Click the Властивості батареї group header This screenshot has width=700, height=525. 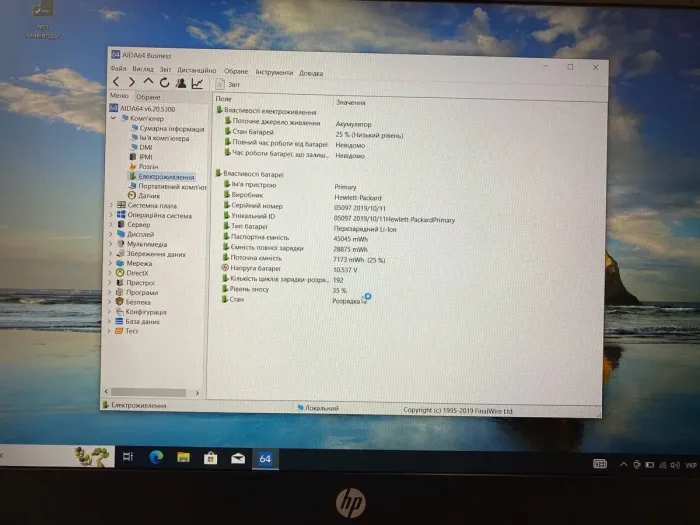point(250,174)
